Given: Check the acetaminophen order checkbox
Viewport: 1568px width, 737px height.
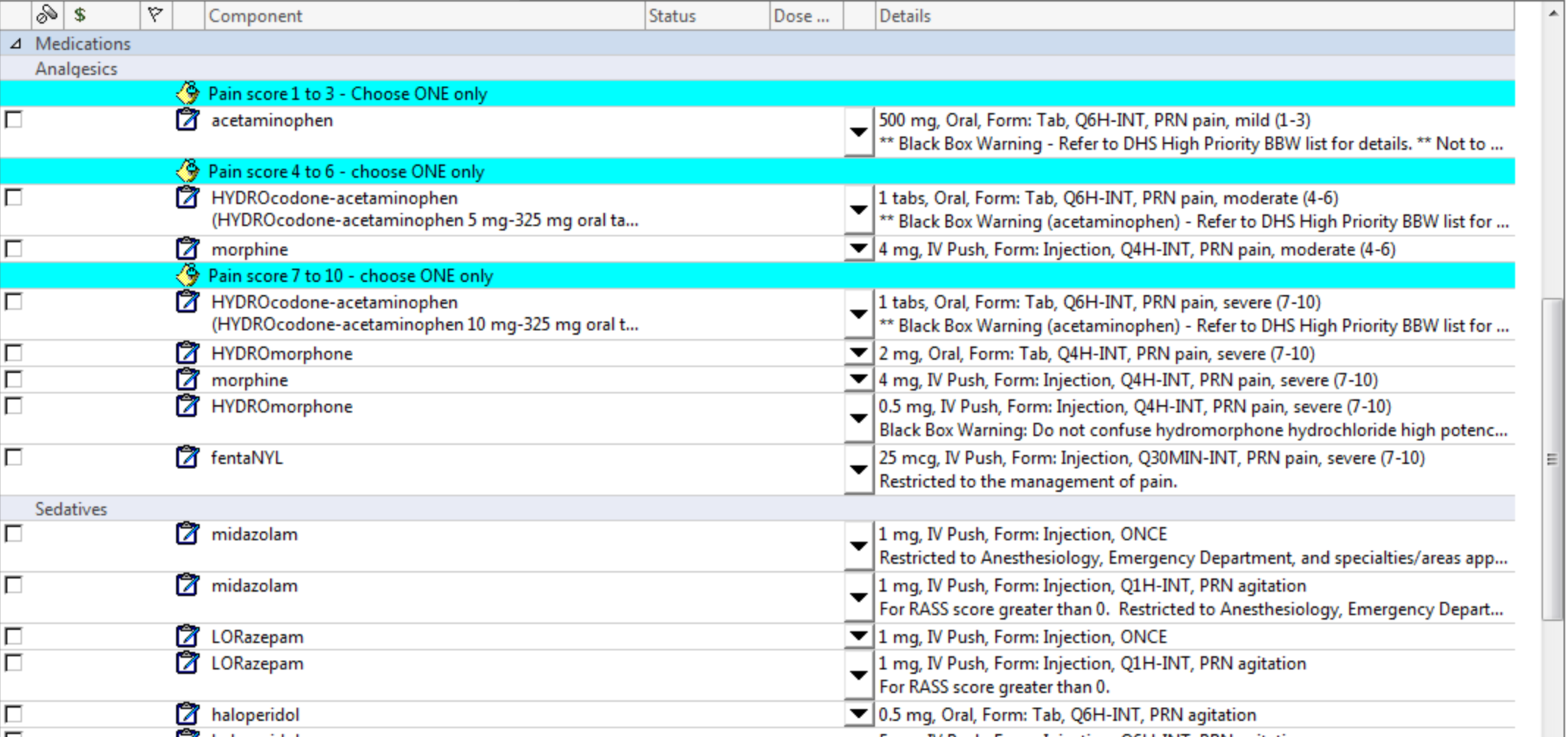Looking at the screenshot, I should [14, 120].
